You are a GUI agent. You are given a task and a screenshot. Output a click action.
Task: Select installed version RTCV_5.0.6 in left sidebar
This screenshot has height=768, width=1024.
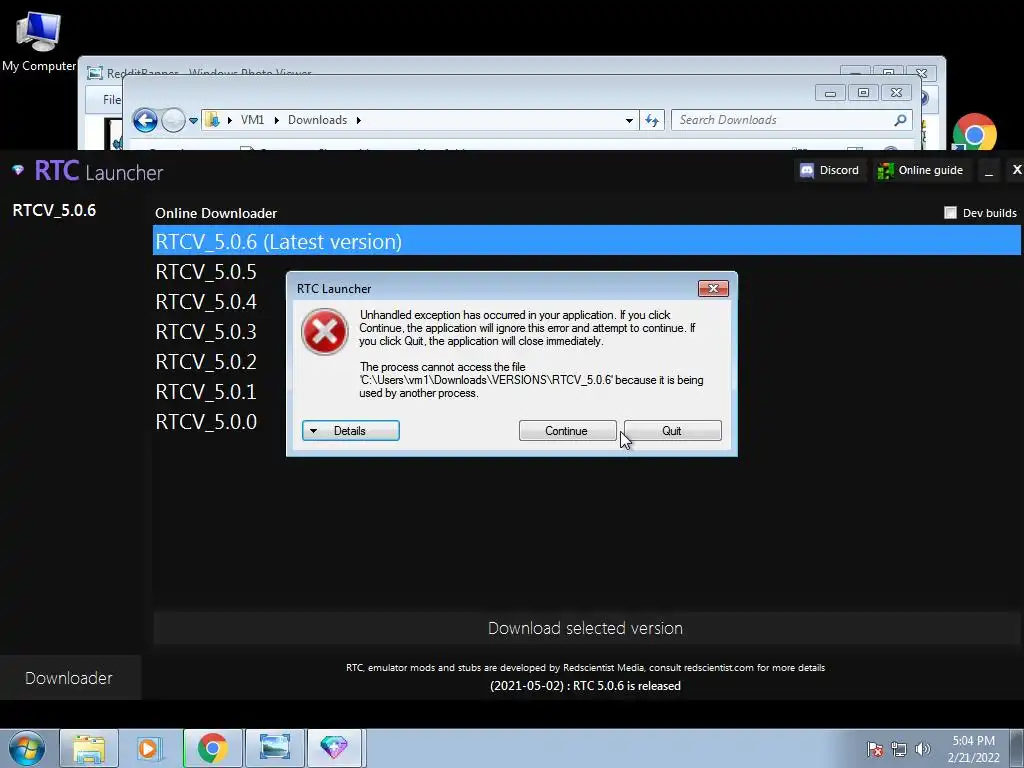pos(54,210)
